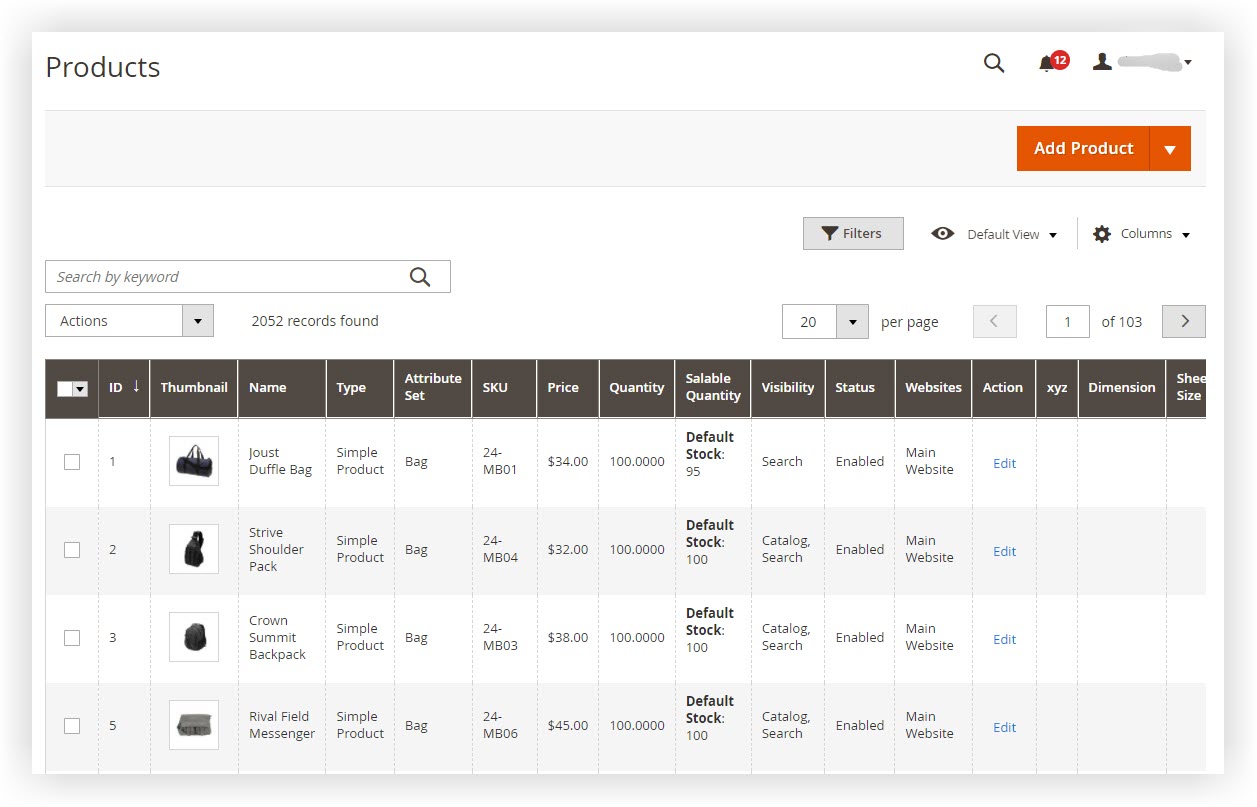This screenshot has height=807, width=1257.
Task: Expand the Add Product dropdown arrow
Action: (1170, 149)
